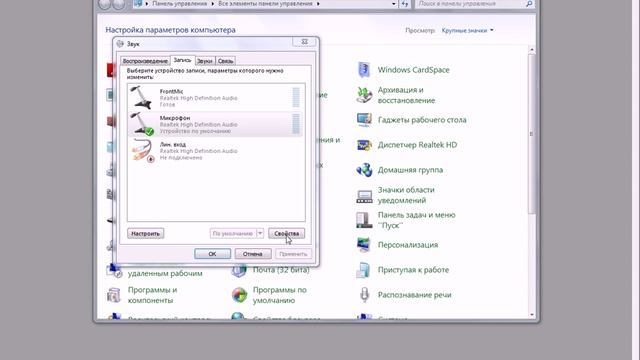This screenshot has width=640, height=360.
Task: Click the control panel vertical scrollbar
Action: pyautogui.click(x=531, y=134)
